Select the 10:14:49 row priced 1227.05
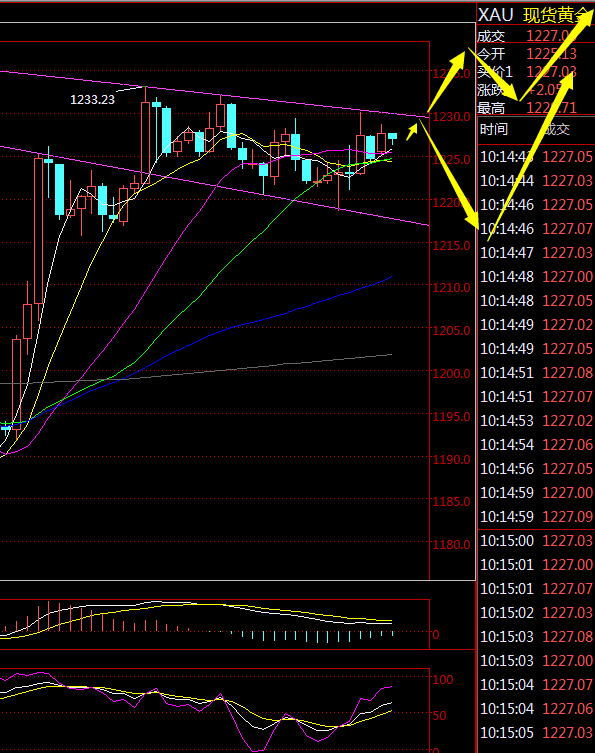The width and height of the screenshot is (595, 753). [536, 349]
